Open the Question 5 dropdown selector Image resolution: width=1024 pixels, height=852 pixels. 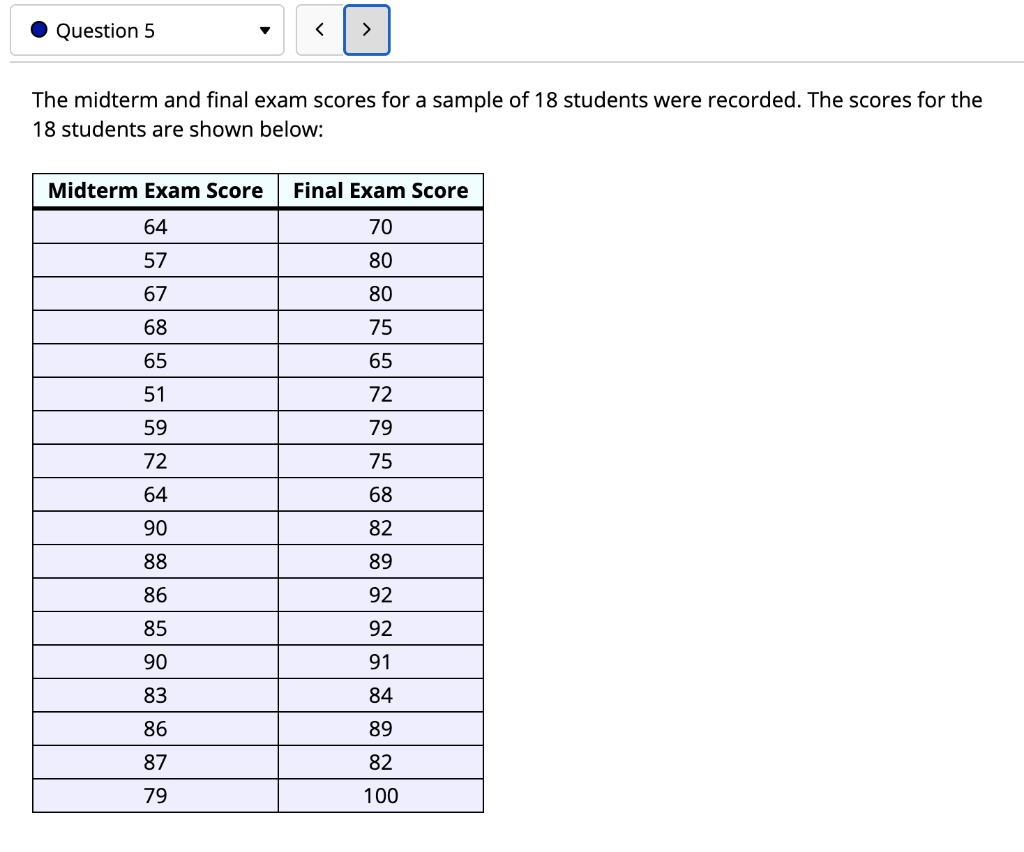point(147,30)
